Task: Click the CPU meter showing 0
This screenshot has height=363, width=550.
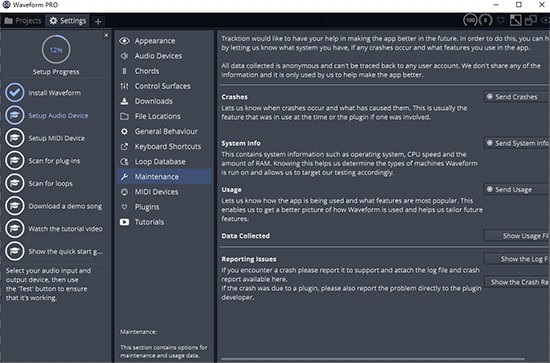Action: click(x=485, y=20)
